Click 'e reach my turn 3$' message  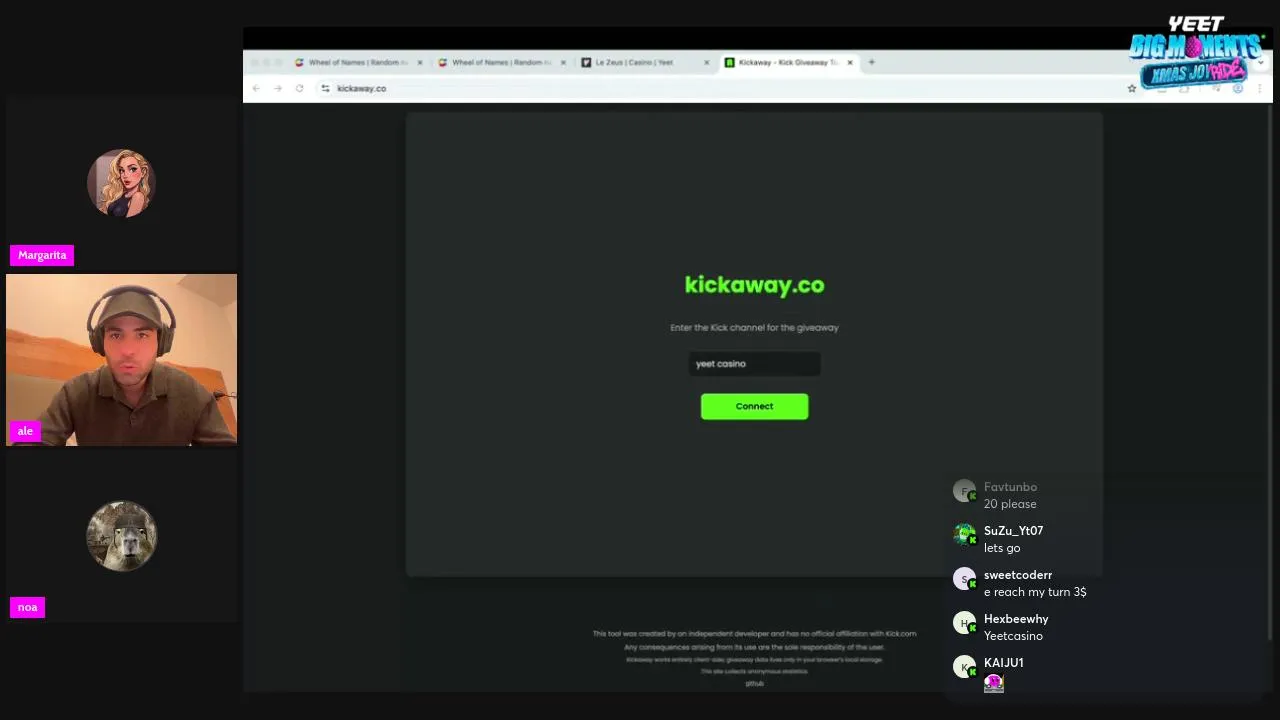[1035, 592]
